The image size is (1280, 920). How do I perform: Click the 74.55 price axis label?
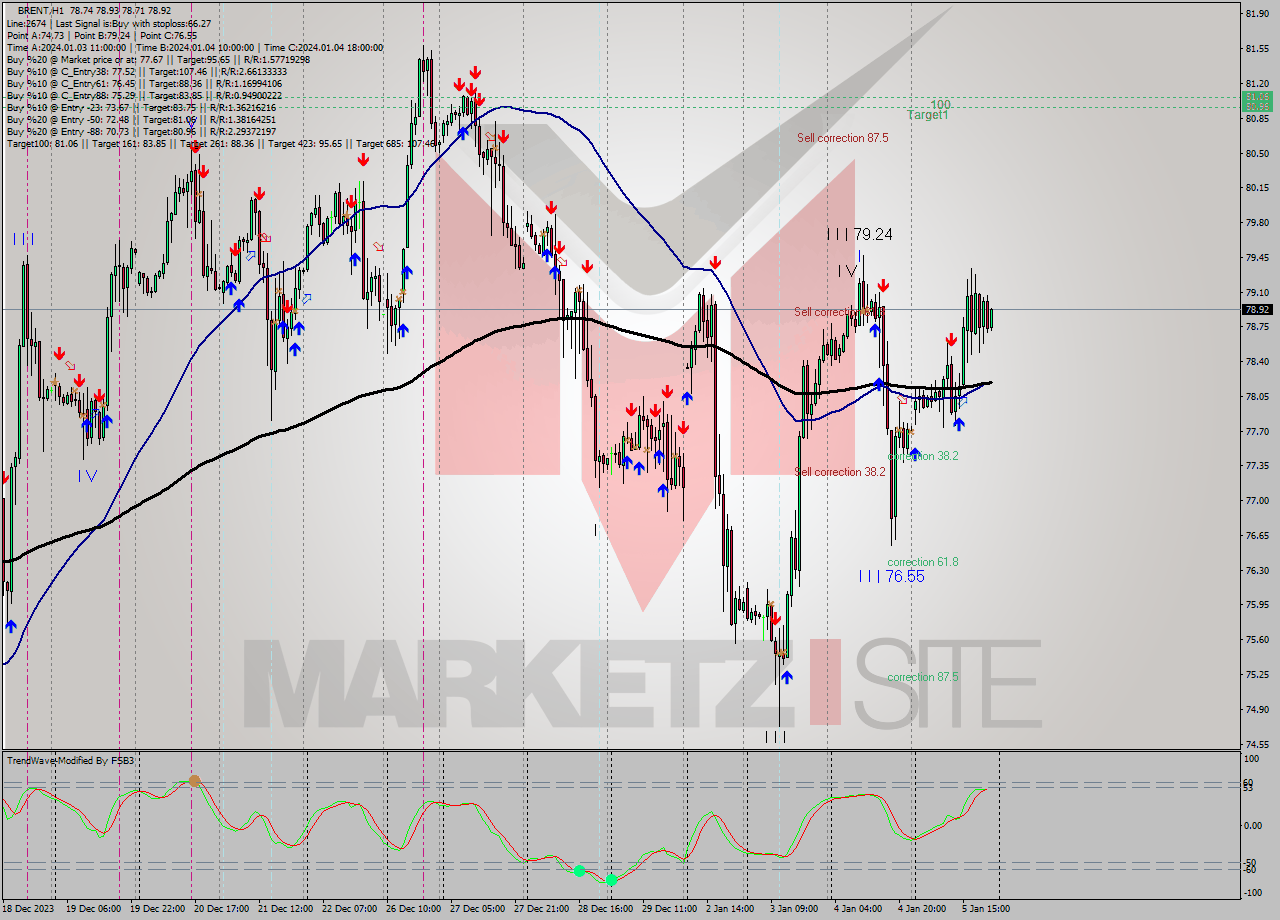point(1256,744)
